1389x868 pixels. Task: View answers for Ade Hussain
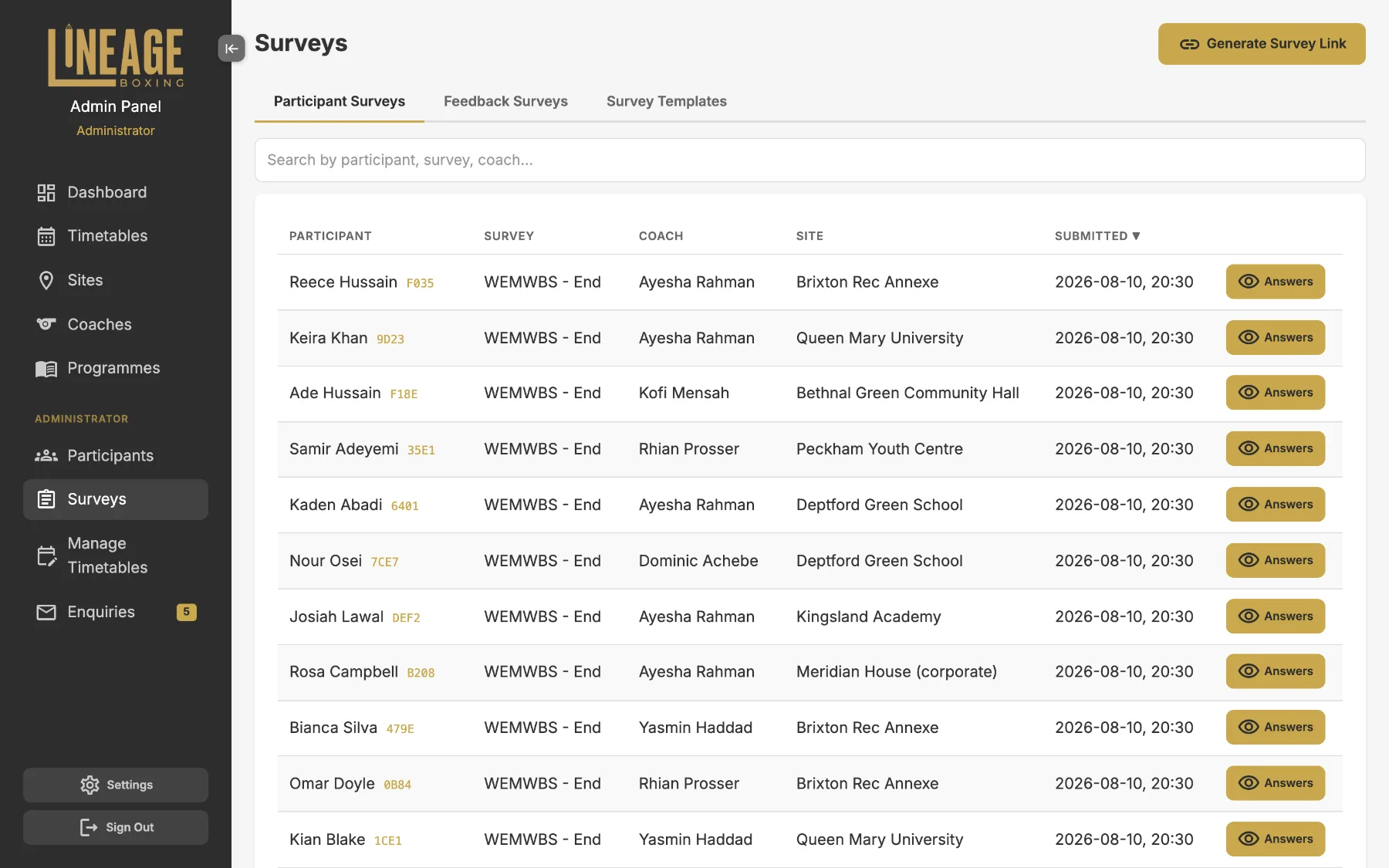click(1276, 393)
